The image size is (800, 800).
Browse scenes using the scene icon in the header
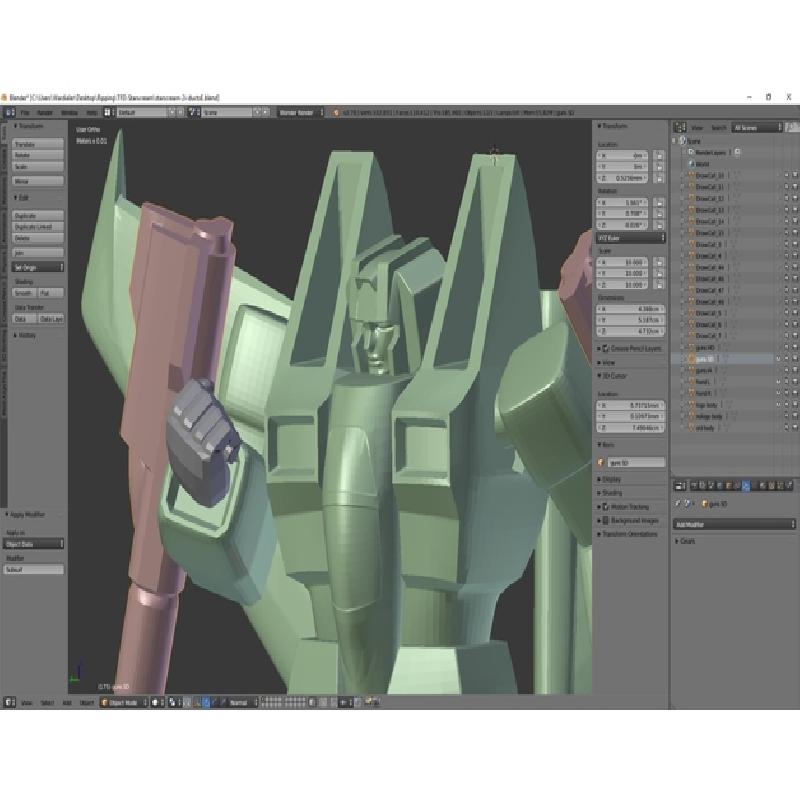click(x=193, y=112)
